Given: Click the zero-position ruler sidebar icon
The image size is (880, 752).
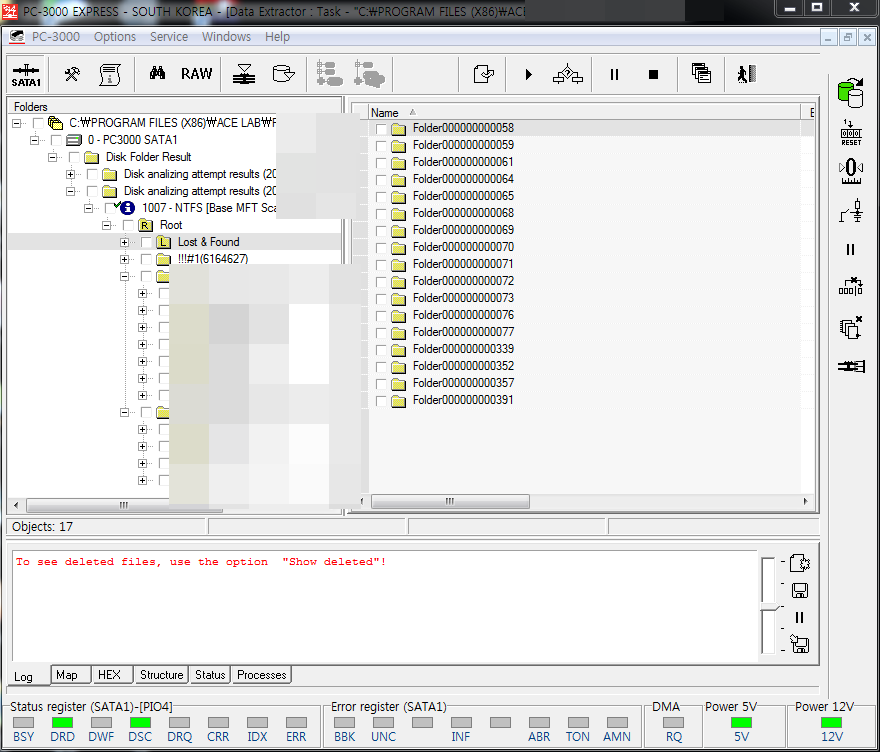Looking at the screenshot, I should (x=851, y=171).
